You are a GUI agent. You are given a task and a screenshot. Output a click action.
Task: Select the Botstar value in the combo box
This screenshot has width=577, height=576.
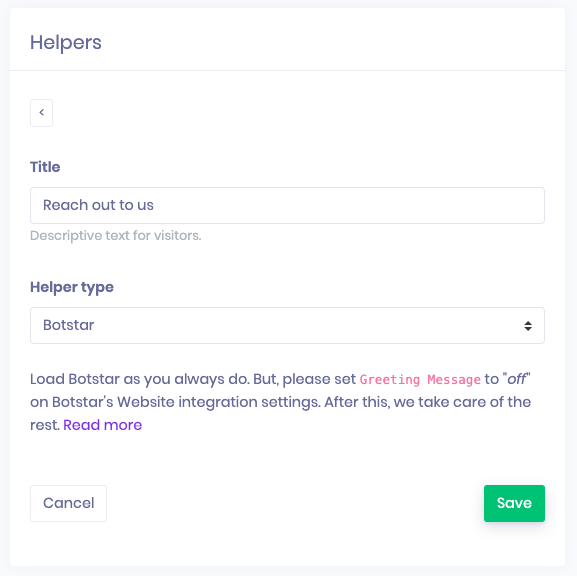click(68, 325)
